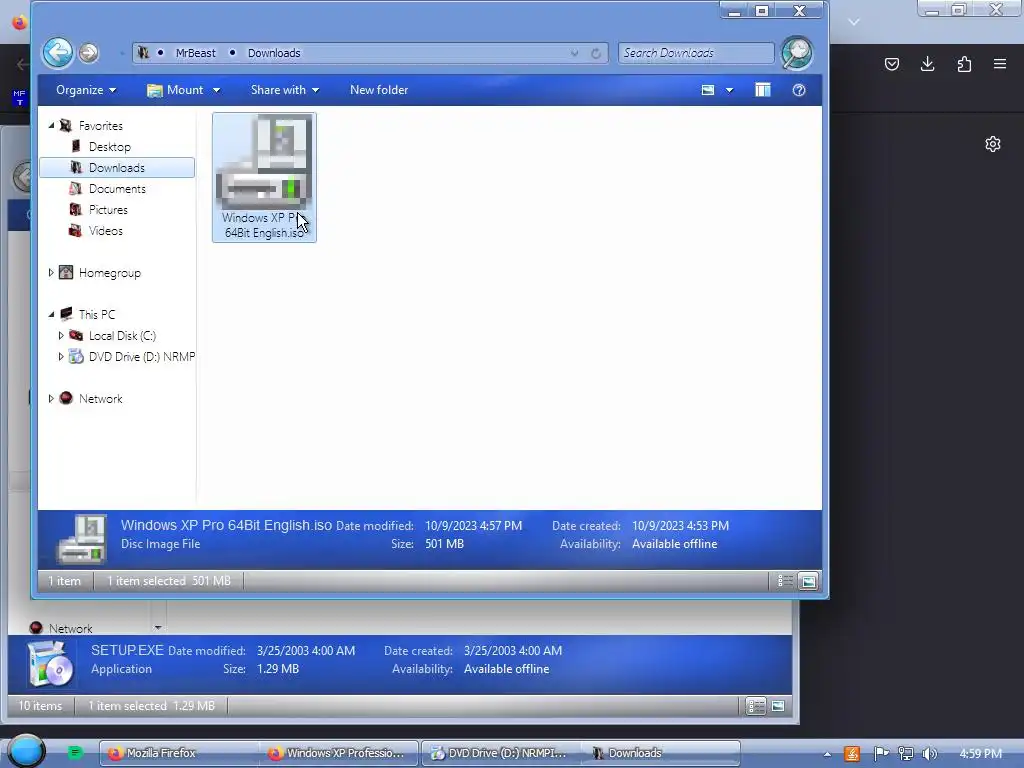Select This PC in the navigation pane
The image size is (1024, 768).
[97, 315]
